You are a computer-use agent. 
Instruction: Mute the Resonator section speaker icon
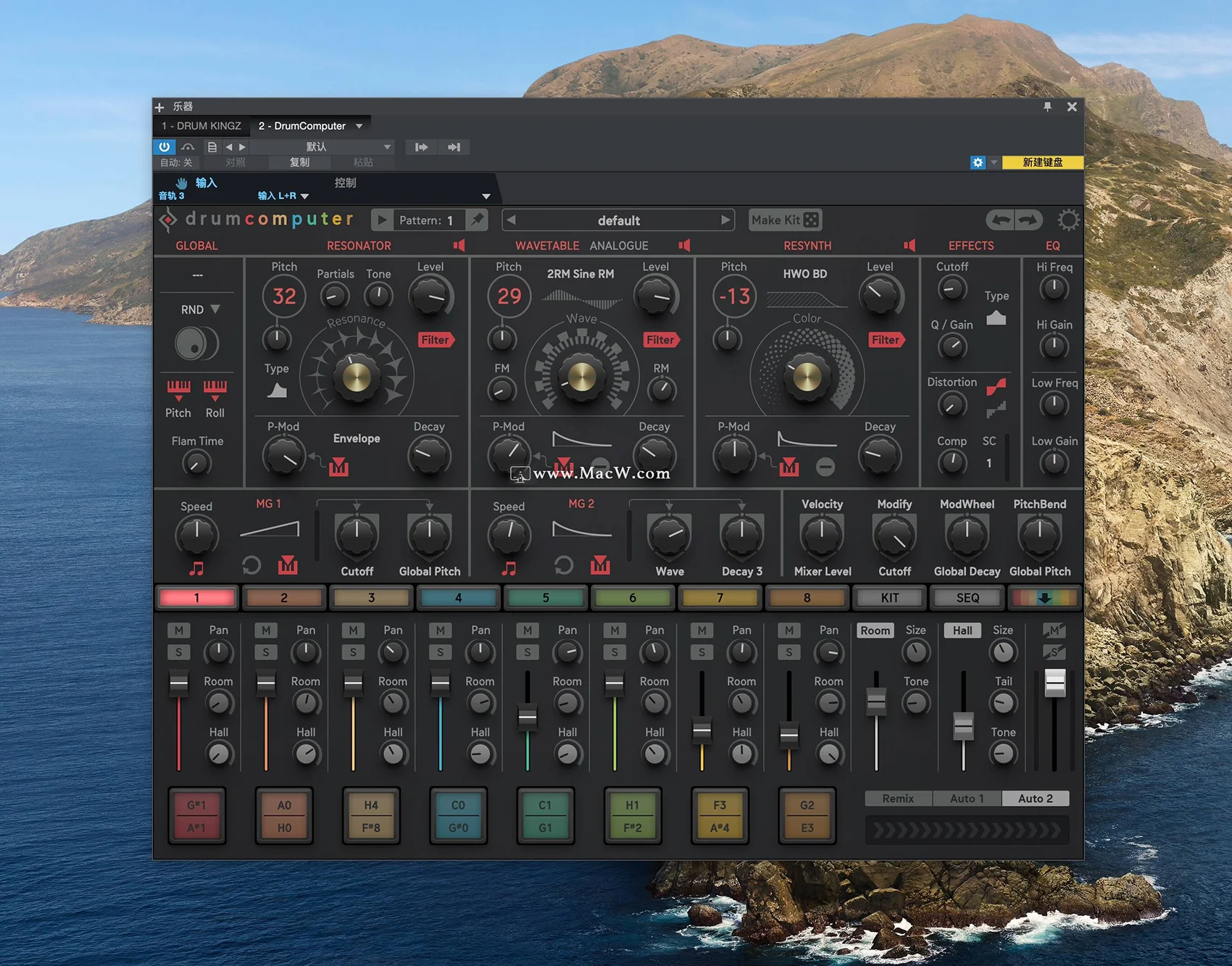(459, 246)
